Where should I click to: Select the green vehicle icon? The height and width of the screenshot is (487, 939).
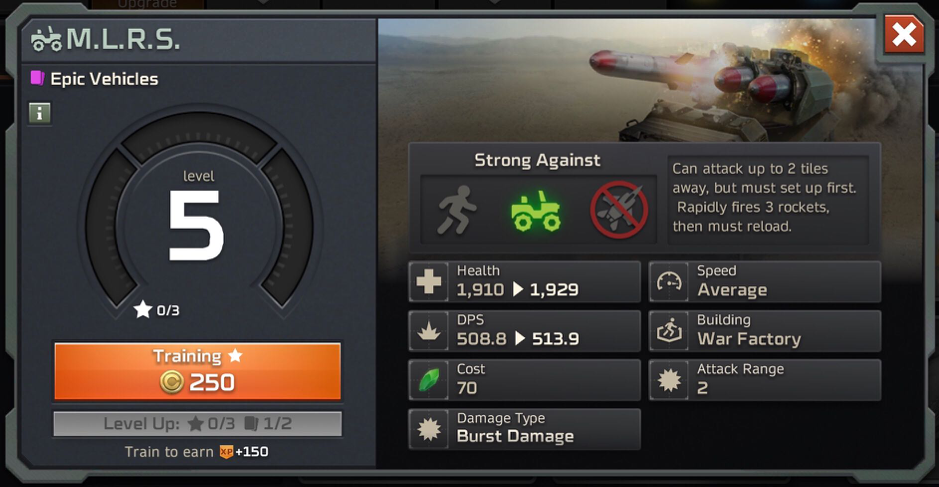coord(536,211)
